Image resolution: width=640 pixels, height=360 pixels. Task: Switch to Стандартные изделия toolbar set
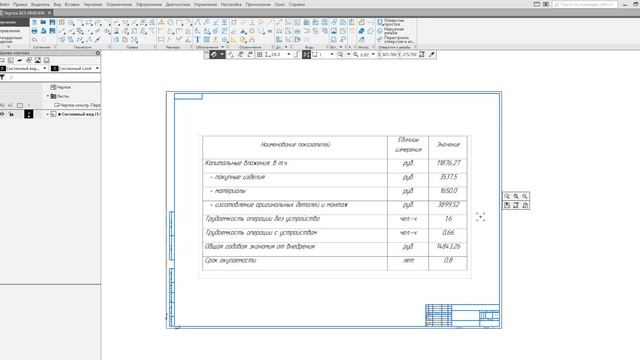pyautogui.click(x=12, y=40)
